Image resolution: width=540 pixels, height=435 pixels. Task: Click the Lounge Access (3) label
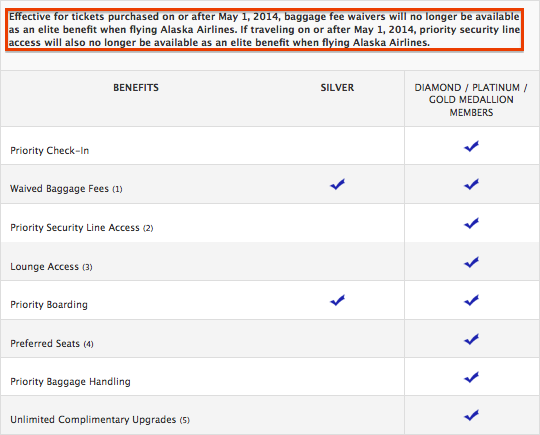tap(51, 267)
